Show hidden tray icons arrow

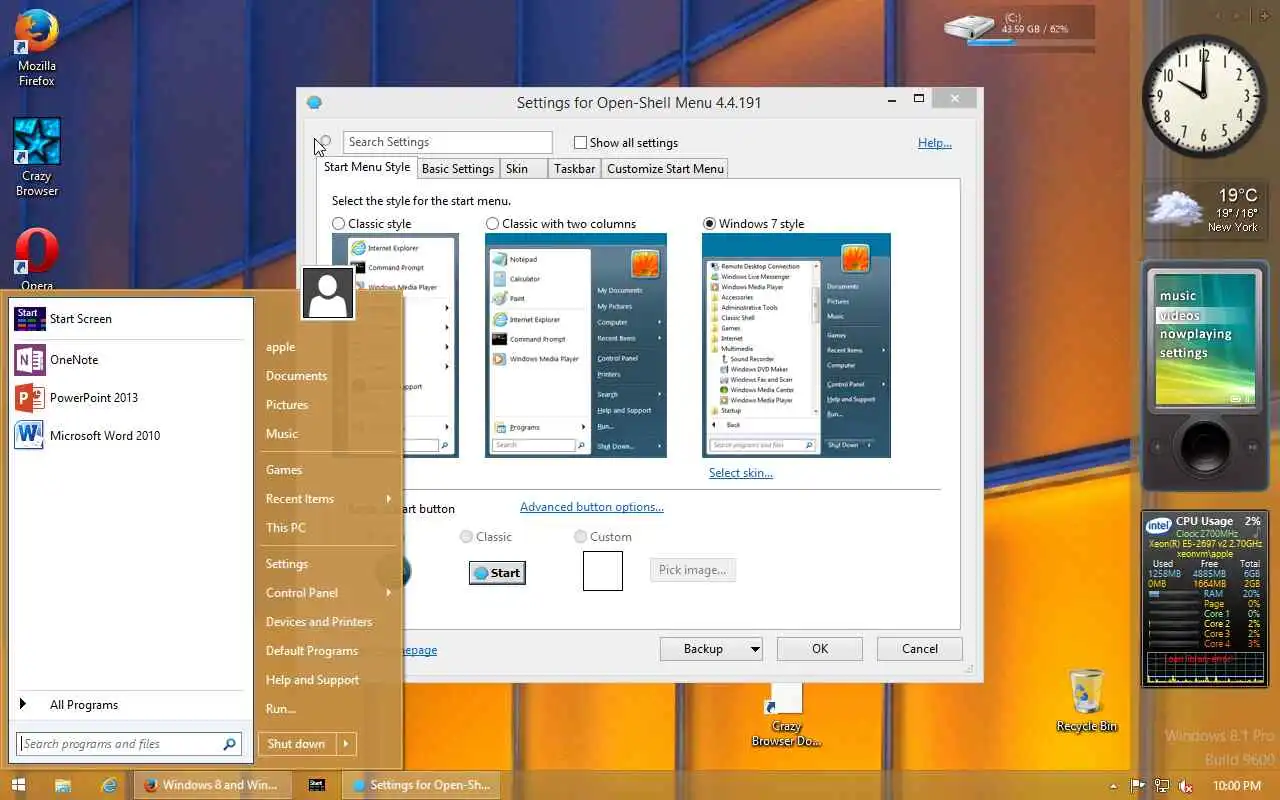coord(1113,786)
